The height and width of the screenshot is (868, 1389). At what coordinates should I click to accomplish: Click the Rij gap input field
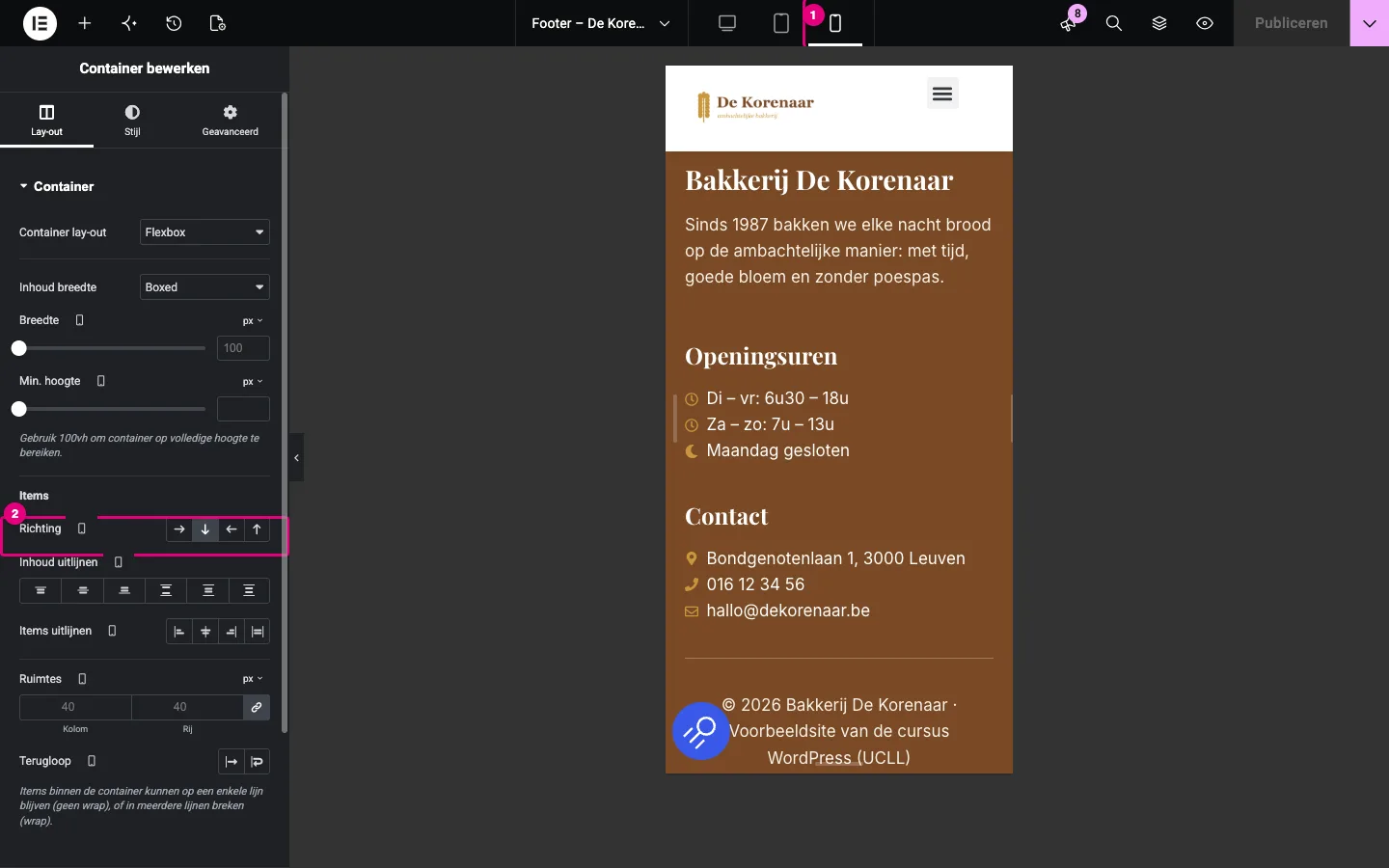tap(187, 707)
